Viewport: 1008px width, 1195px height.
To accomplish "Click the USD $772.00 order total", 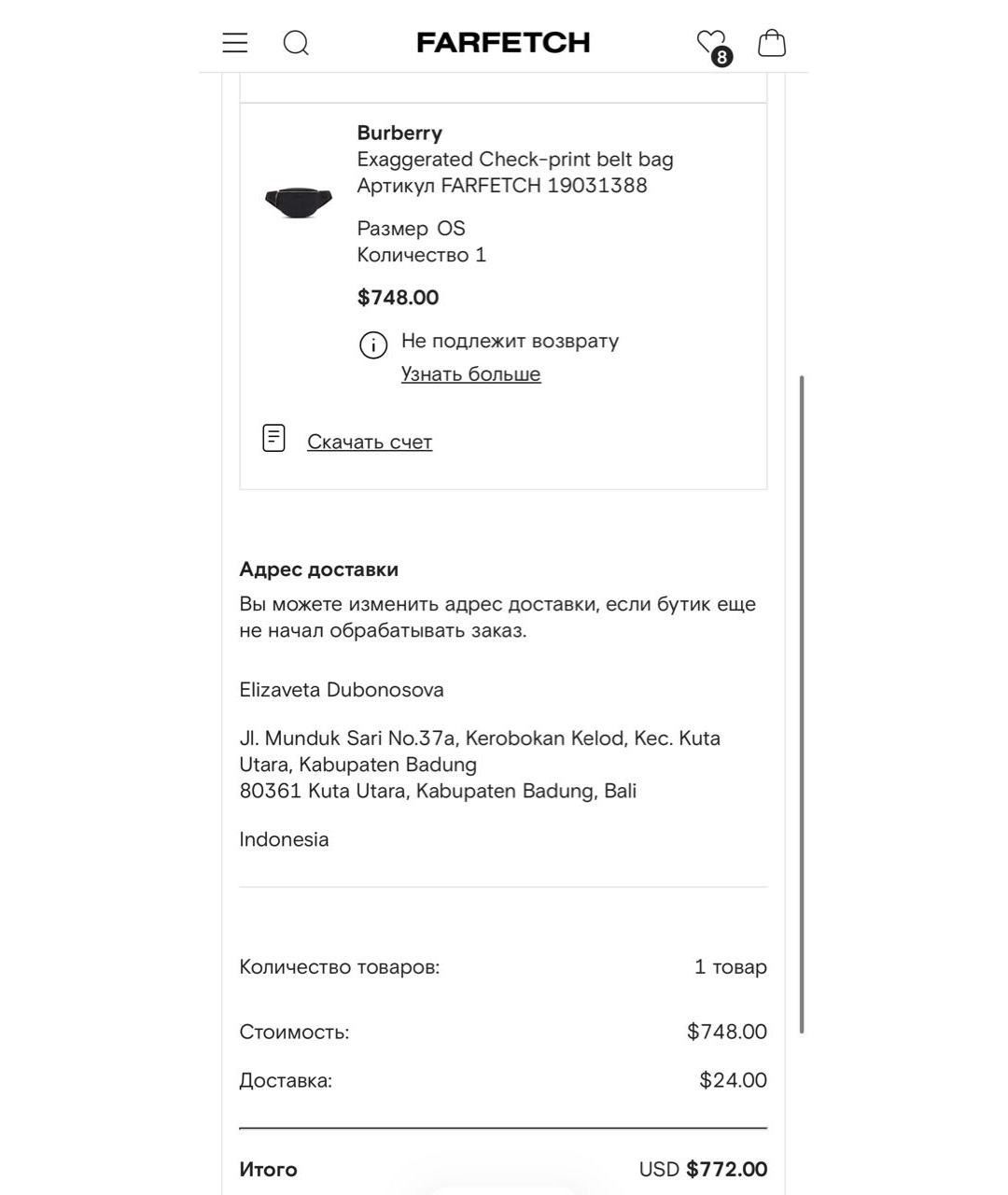I will pyautogui.click(x=703, y=1169).
